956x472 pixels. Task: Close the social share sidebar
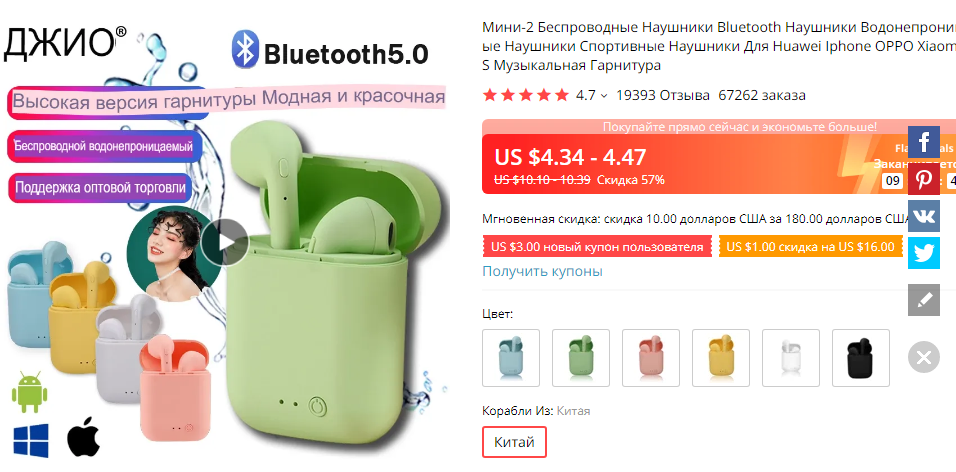click(x=924, y=357)
